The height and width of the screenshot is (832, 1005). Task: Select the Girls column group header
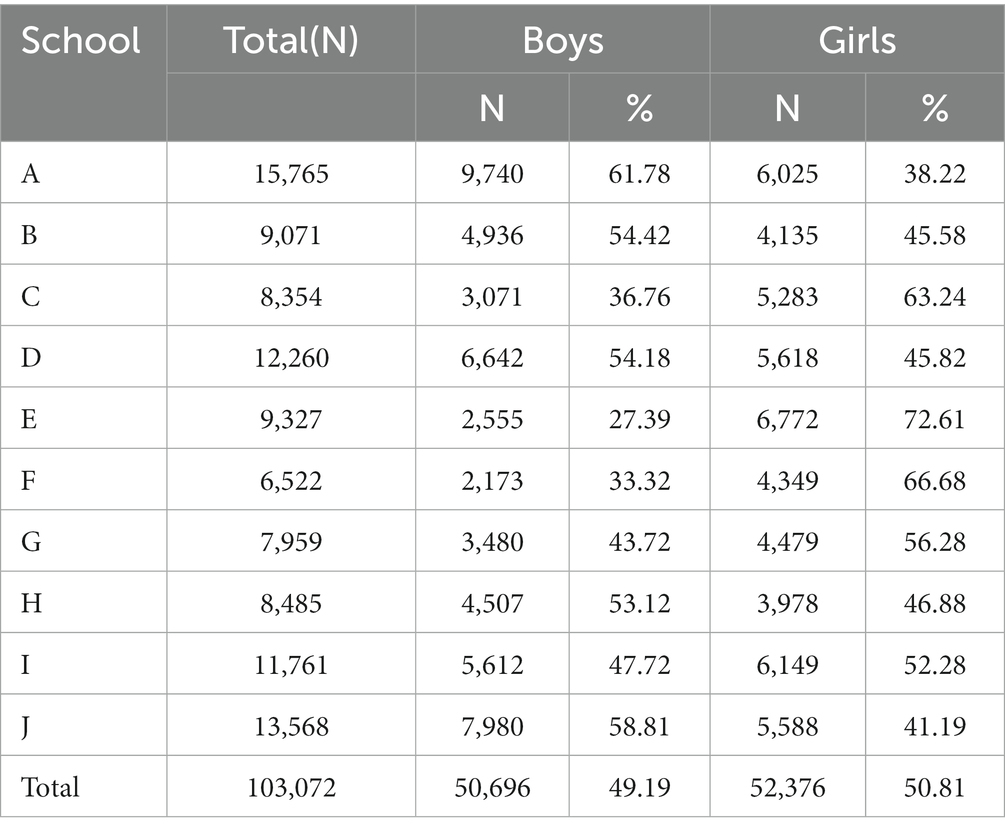[x=857, y=40]
